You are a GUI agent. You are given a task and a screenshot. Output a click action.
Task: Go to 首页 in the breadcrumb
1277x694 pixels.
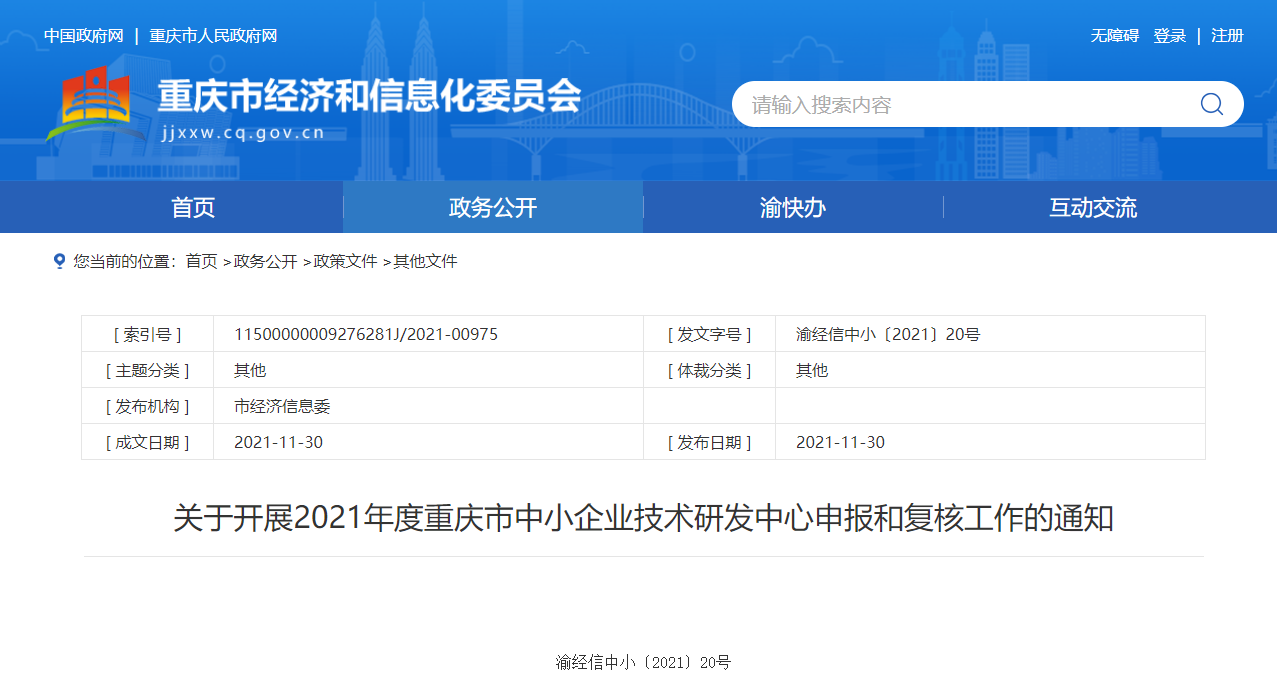pyautogui.click(x=201, y=261)
